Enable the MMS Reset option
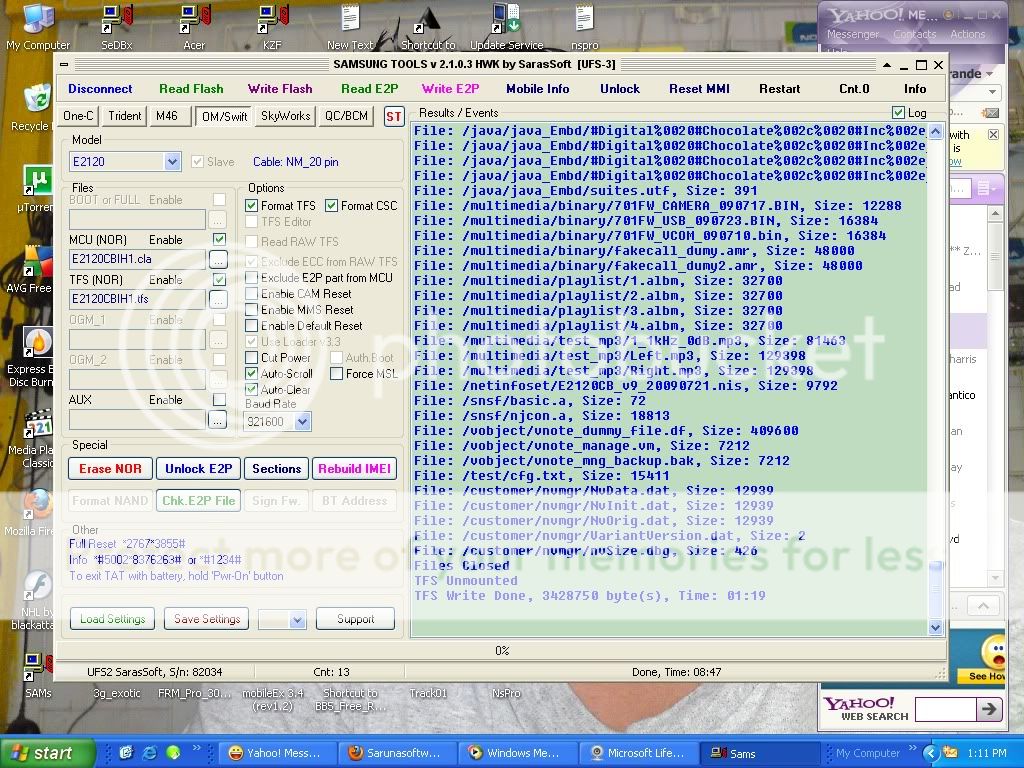1024x768 pixels. (251, 310)
